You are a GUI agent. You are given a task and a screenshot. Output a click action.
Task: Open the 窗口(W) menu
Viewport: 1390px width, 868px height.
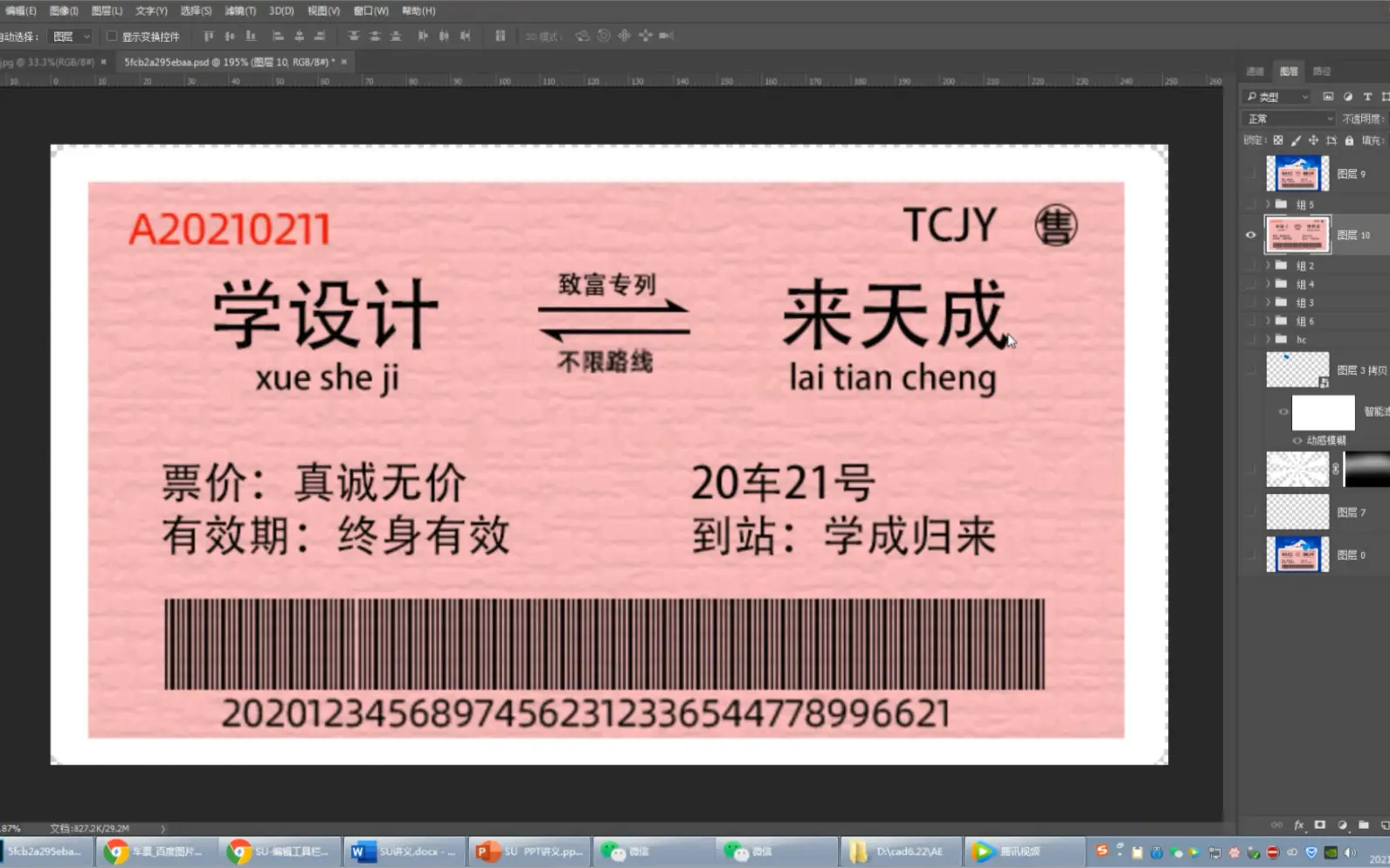(x=370, y=10)
